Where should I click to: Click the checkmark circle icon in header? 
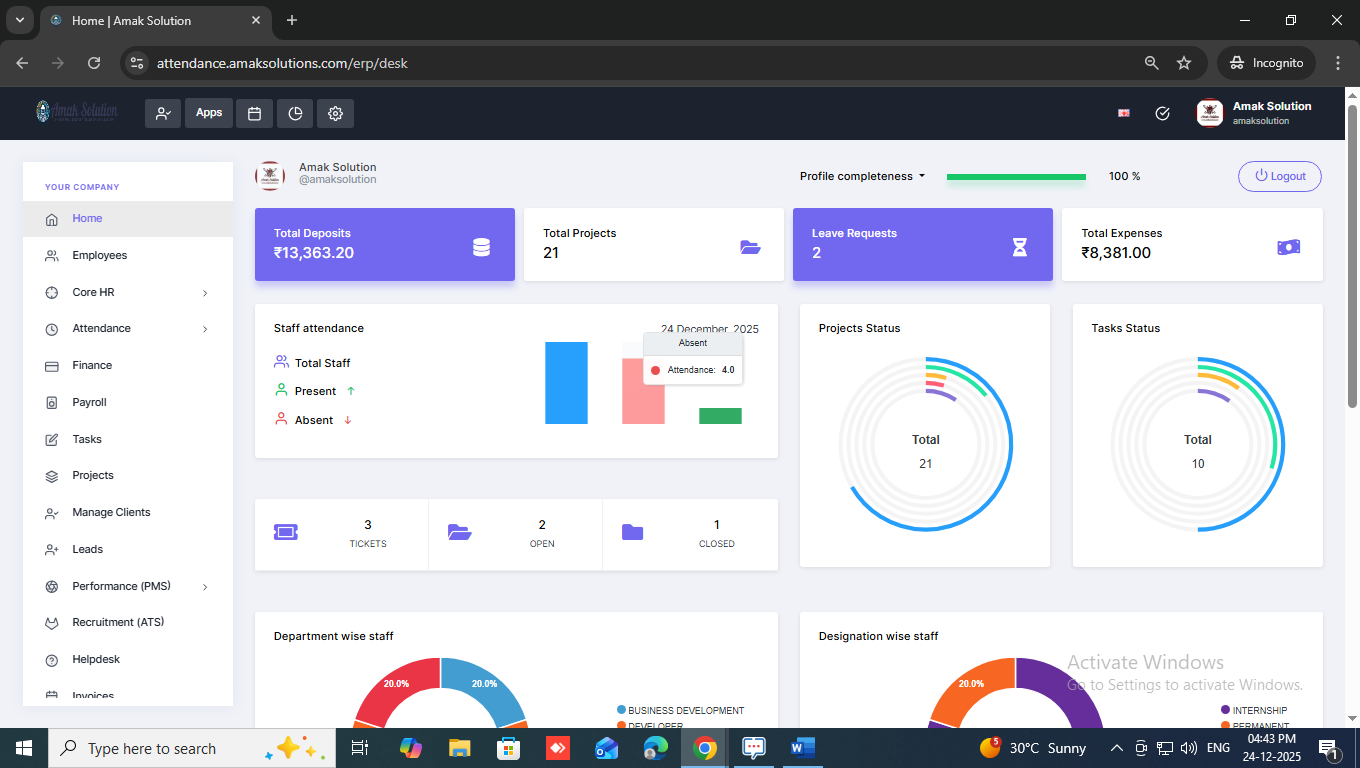[x=1162, y=113]
